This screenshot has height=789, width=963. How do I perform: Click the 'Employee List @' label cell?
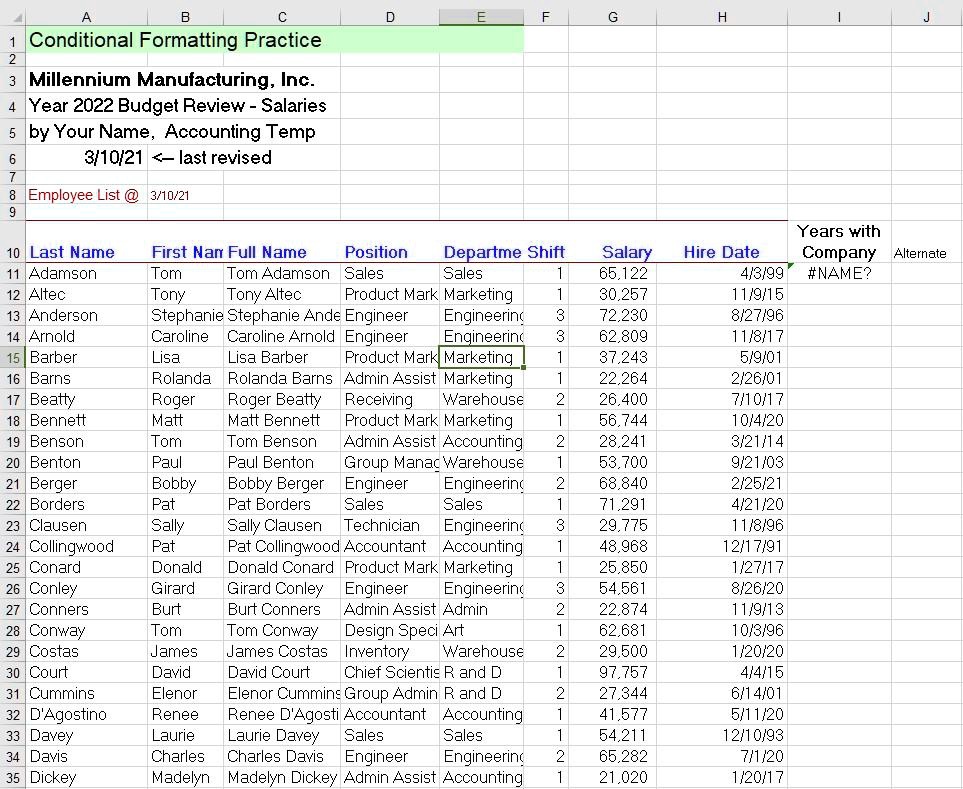[x=83, y=195]
